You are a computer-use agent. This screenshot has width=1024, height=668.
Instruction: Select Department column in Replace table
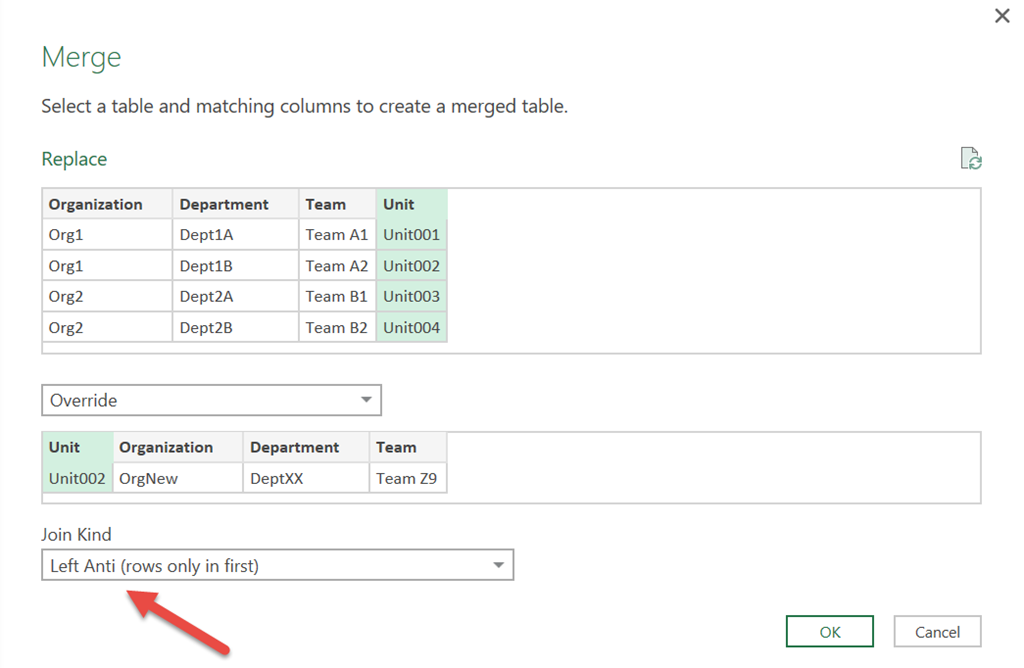[235, 204]
